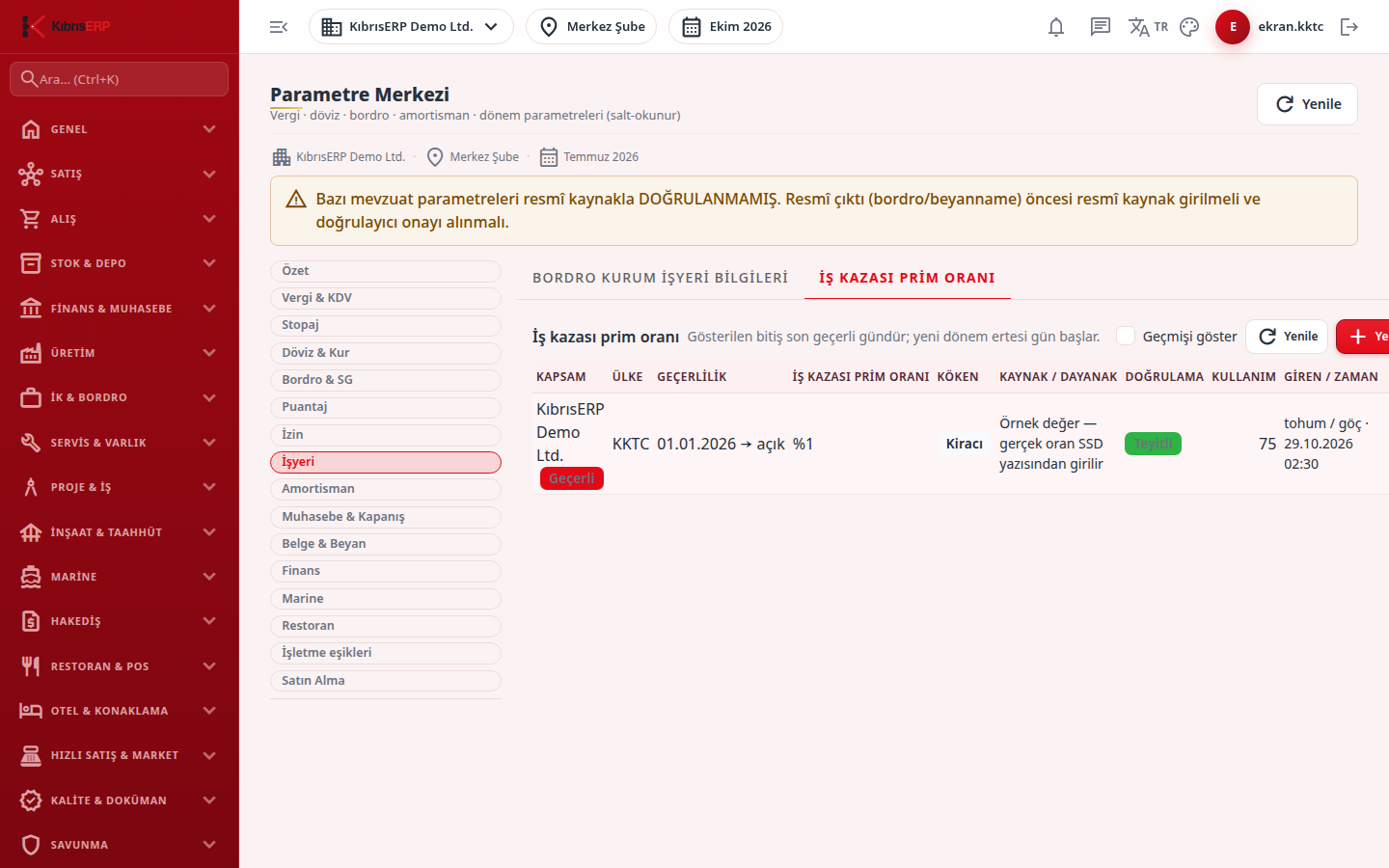Switch to Bordro Kurum İşyeri Bilgileri tab
The height and width of the screenshot is (868, 1389).
tap(660, 278)
